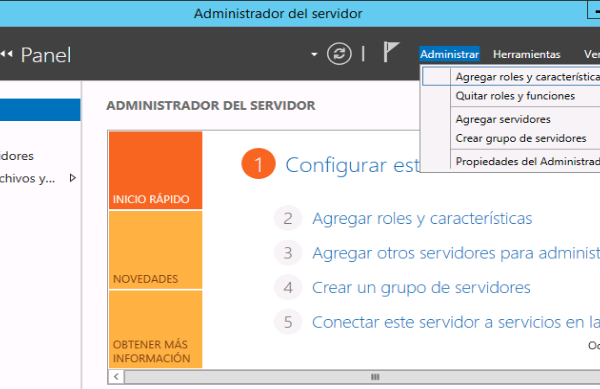Click the orange step 1 circle
The image size is (600, 389).
pos(258,164)
